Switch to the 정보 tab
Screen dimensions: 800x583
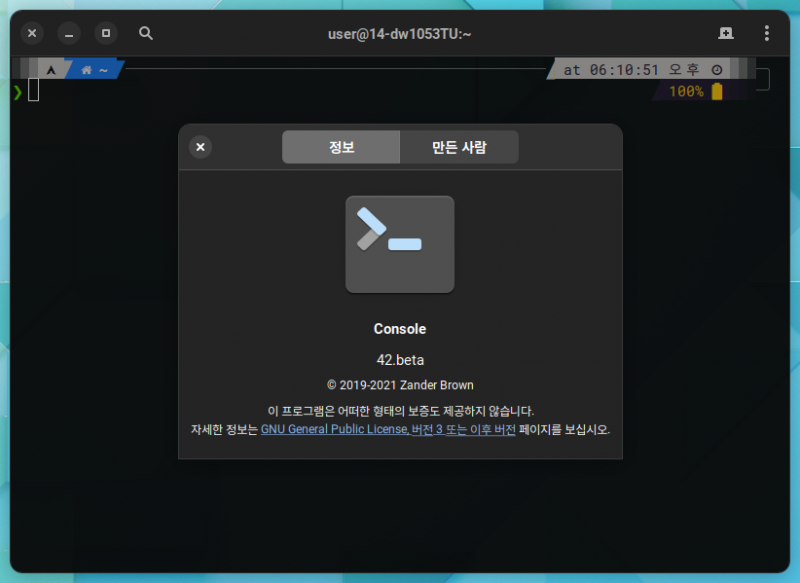coord(341,147)
